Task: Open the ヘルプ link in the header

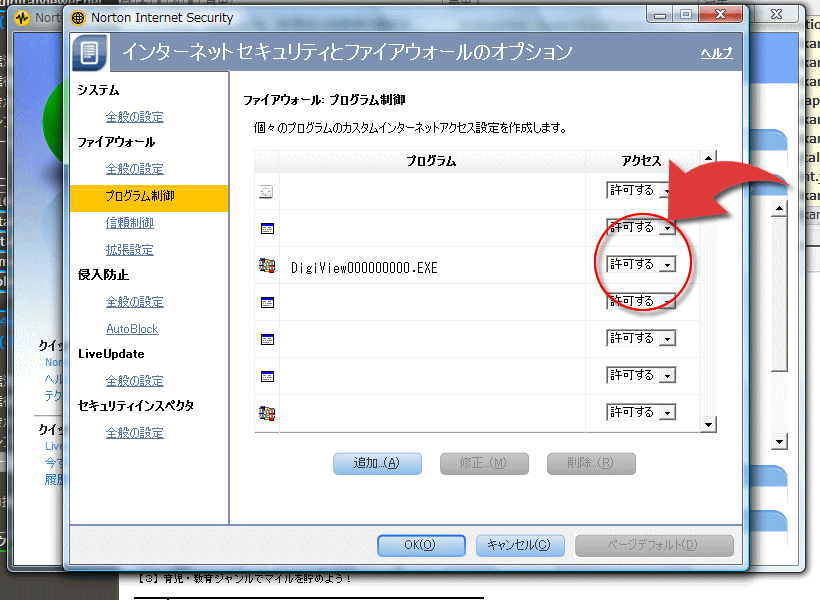Action: (x=716, y=53)
